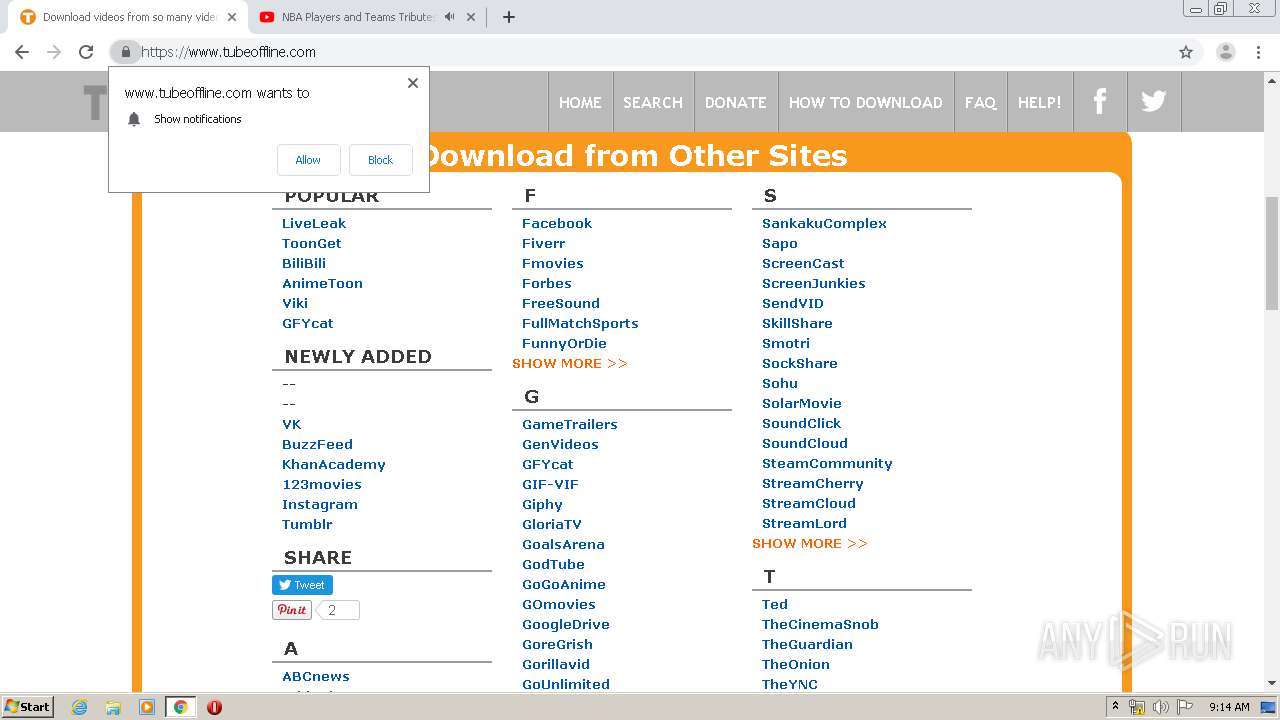Open the Facebook icon in site header
This screenshot has height=720, width=1280.
click(x=1100, y=101)
